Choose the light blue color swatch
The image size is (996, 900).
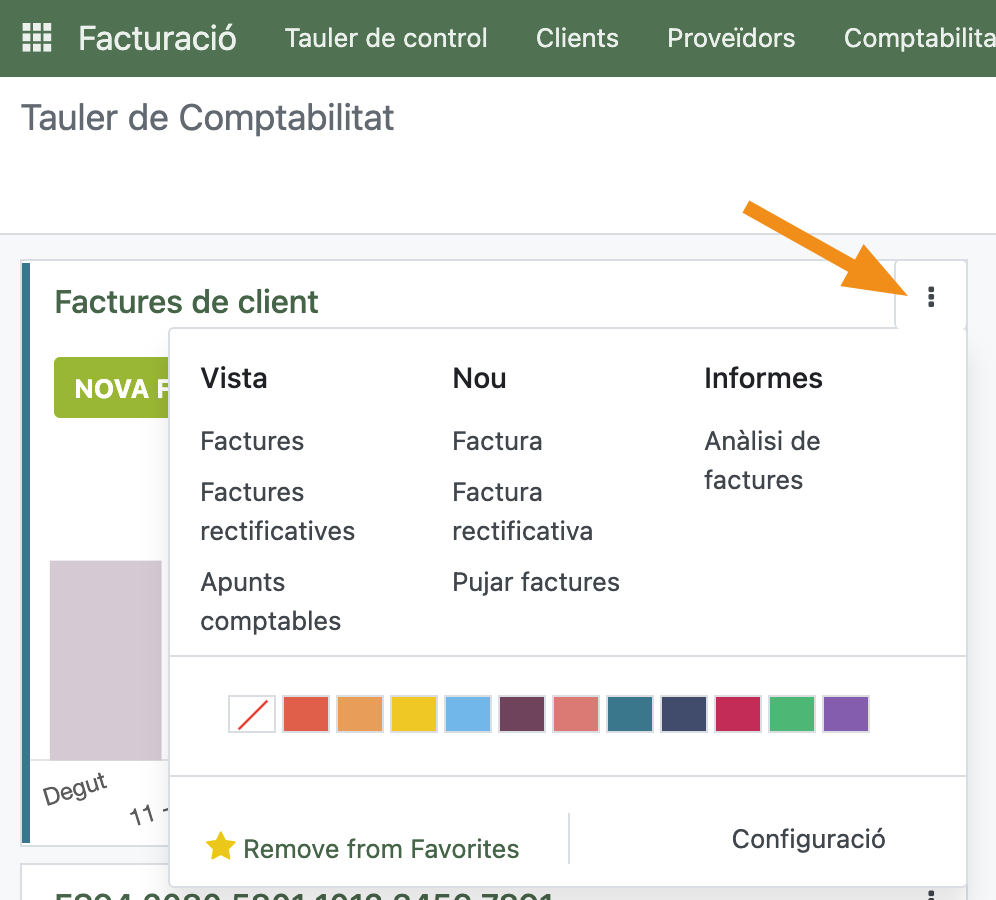click(468, 715)
